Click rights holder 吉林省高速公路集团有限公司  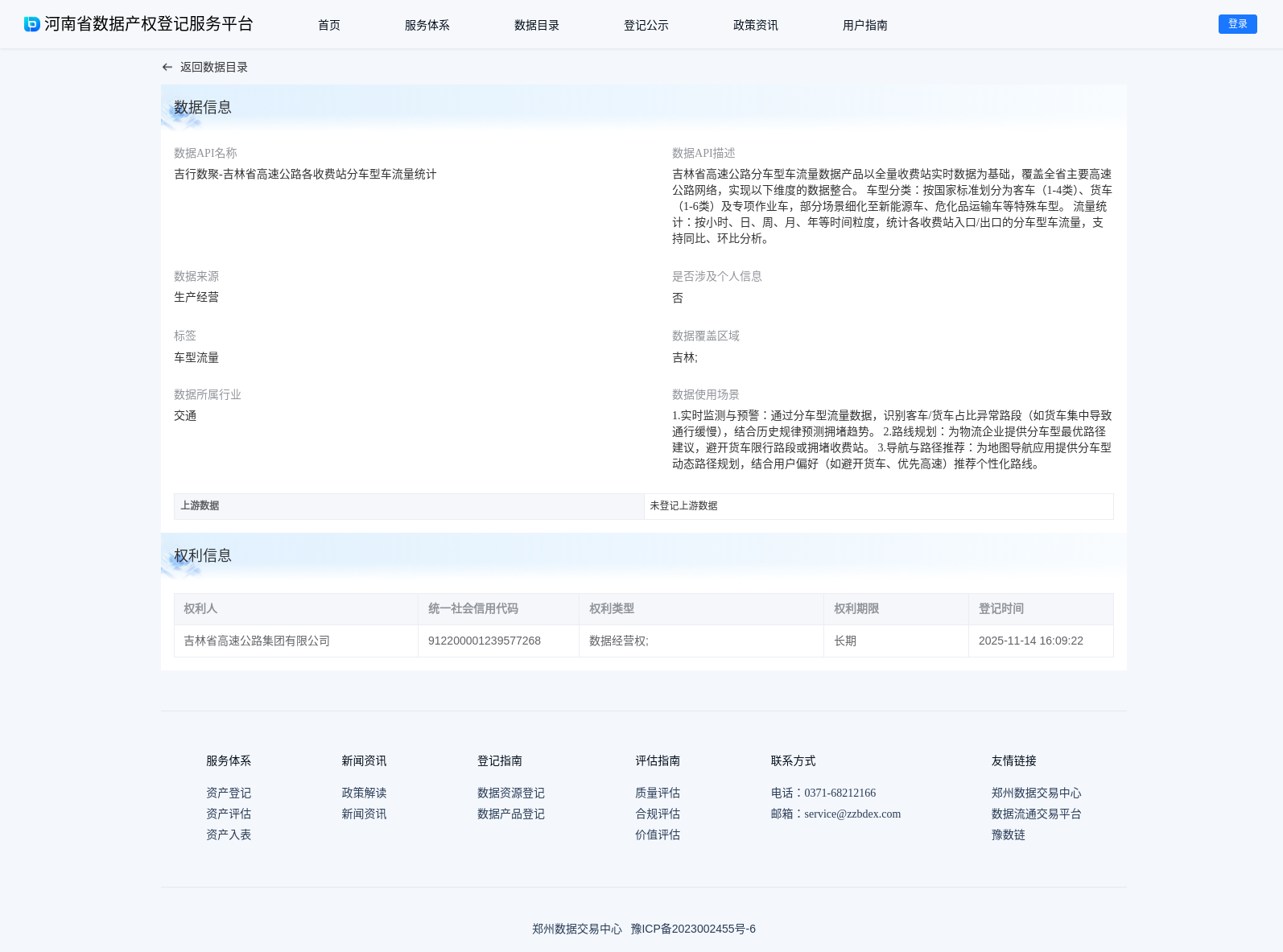(x=257, y=641)
